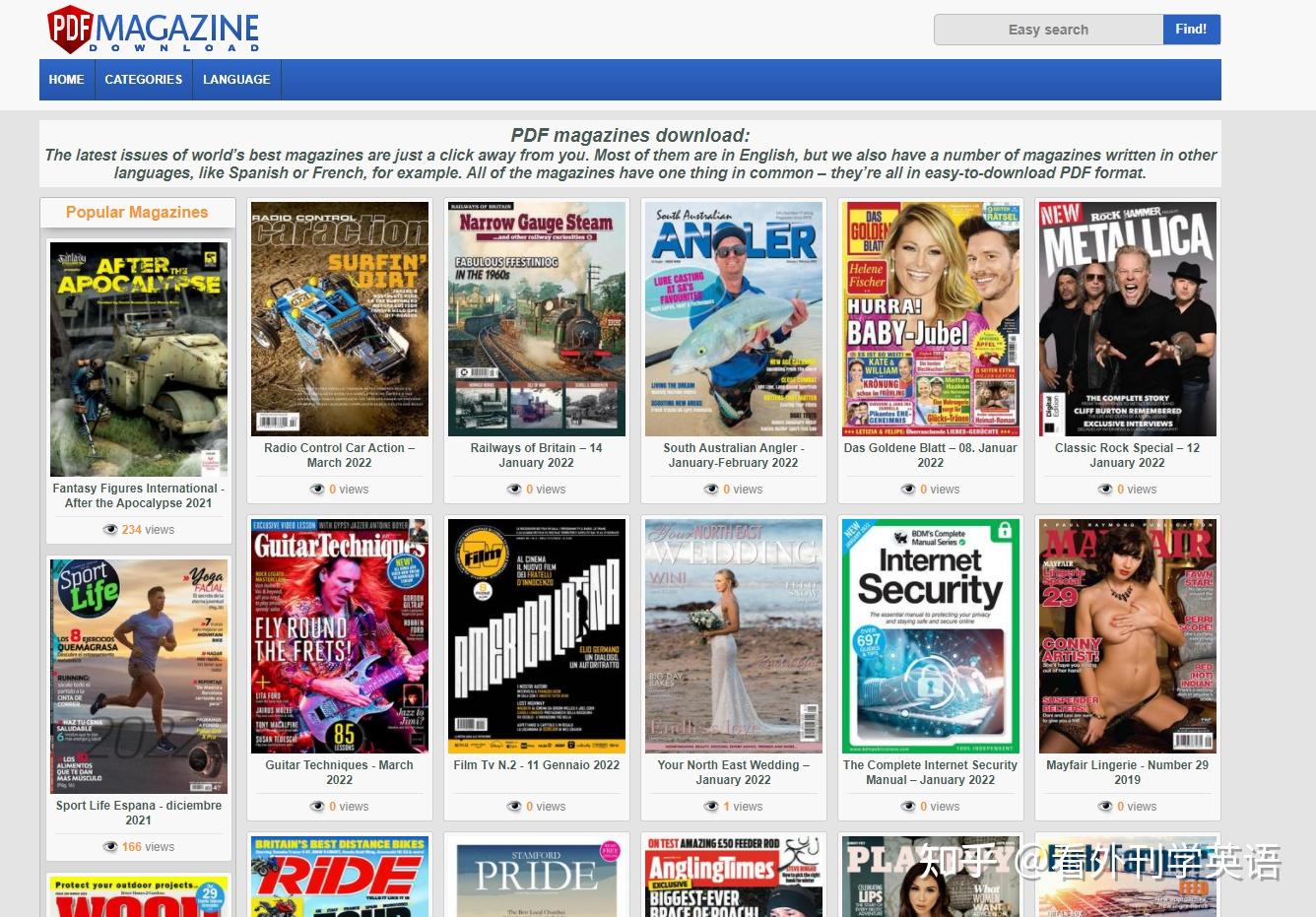Click eye icon under South Australian Angler
Screen dimensions: 1316x917
[711, 490]
